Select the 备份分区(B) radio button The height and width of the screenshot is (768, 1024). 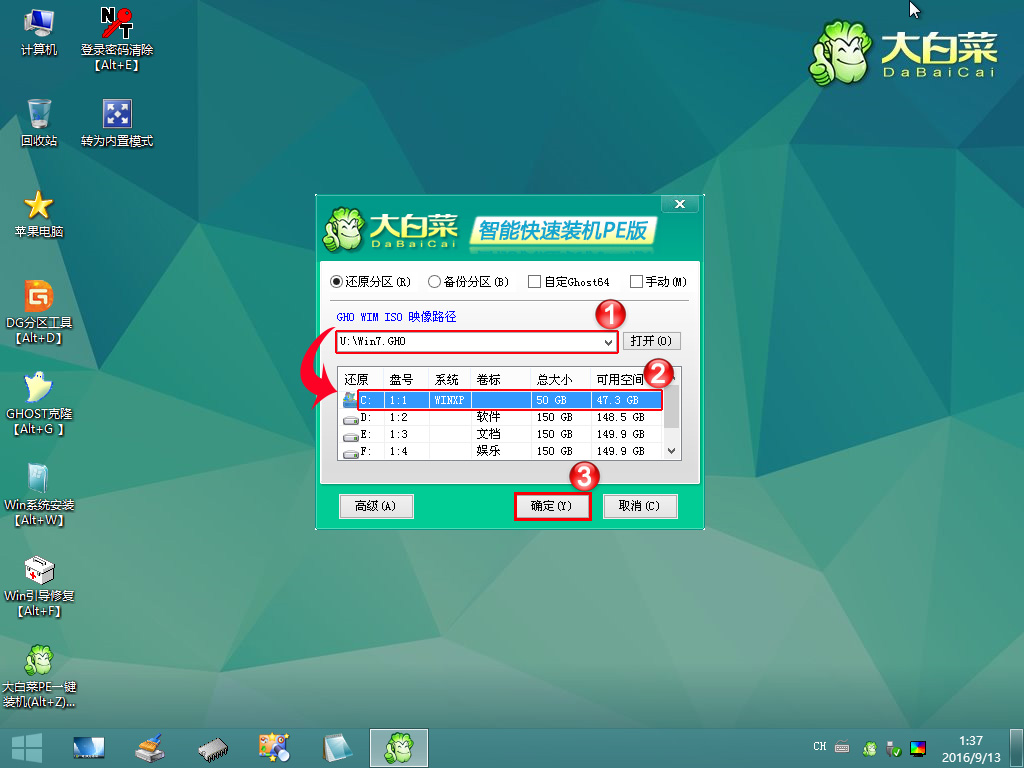435,282
